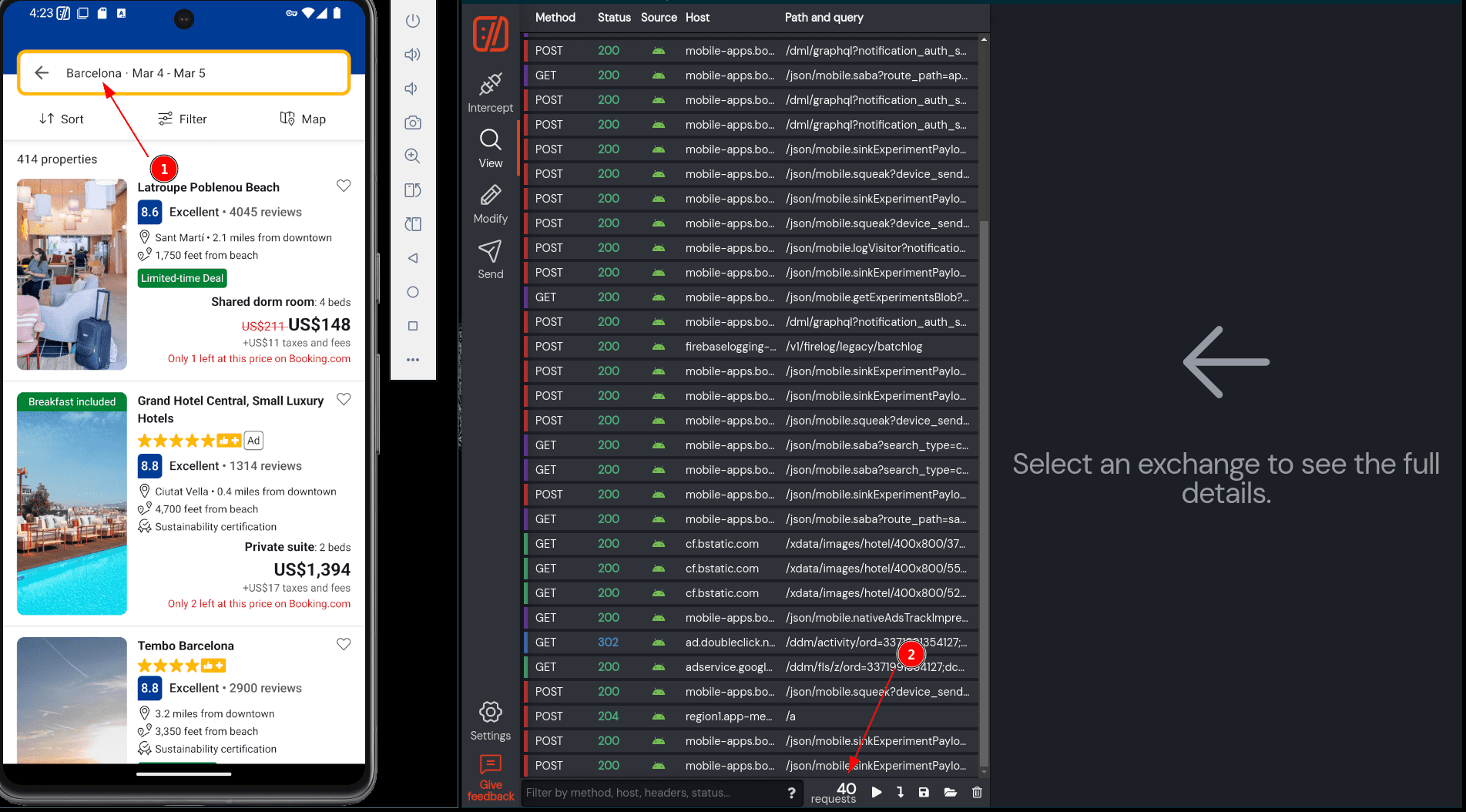
Task: Select saba route_path=ap GET request
Action: 751,75
